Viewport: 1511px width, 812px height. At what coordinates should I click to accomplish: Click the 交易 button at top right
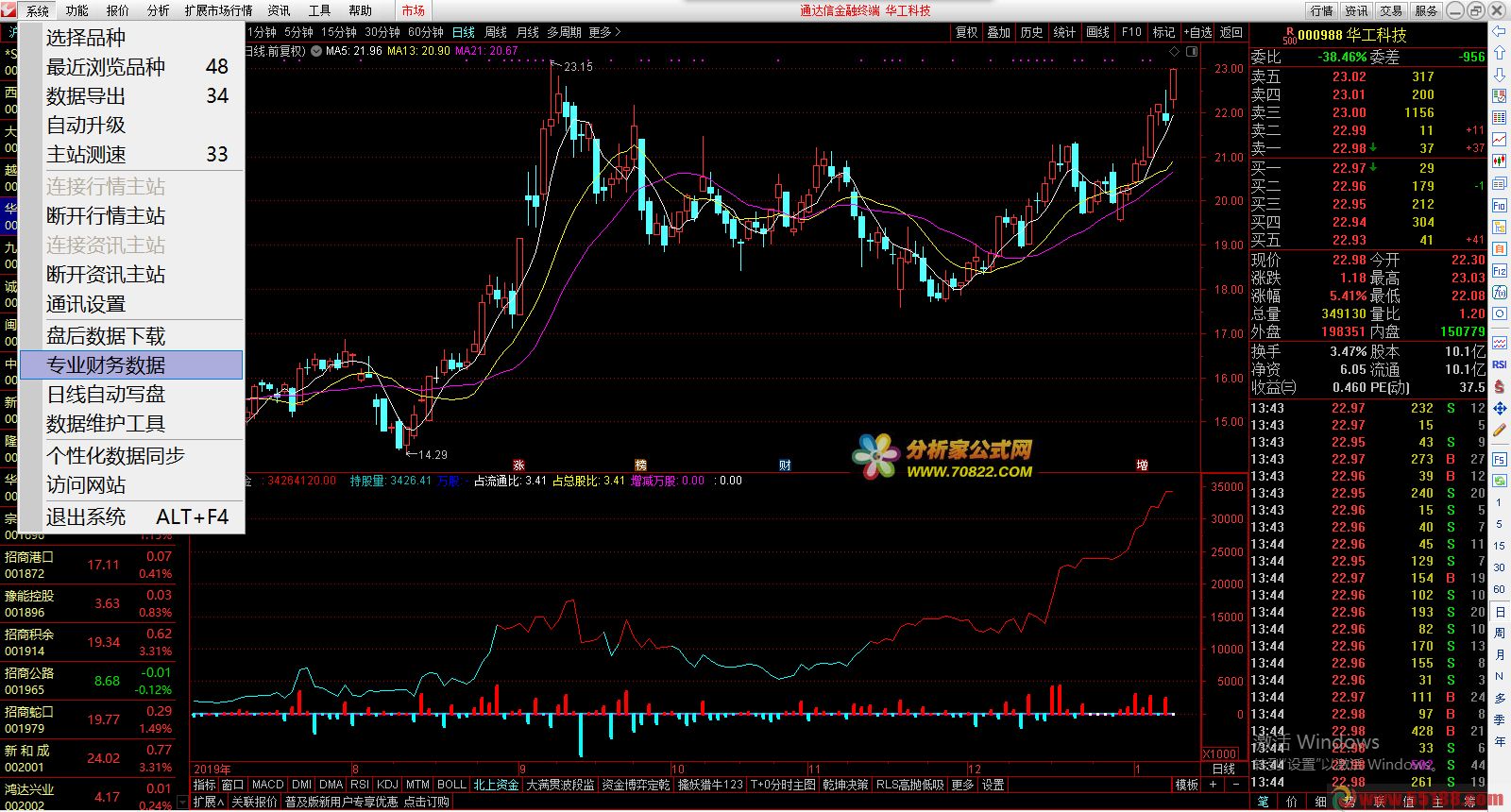[x=1391, y=10]
